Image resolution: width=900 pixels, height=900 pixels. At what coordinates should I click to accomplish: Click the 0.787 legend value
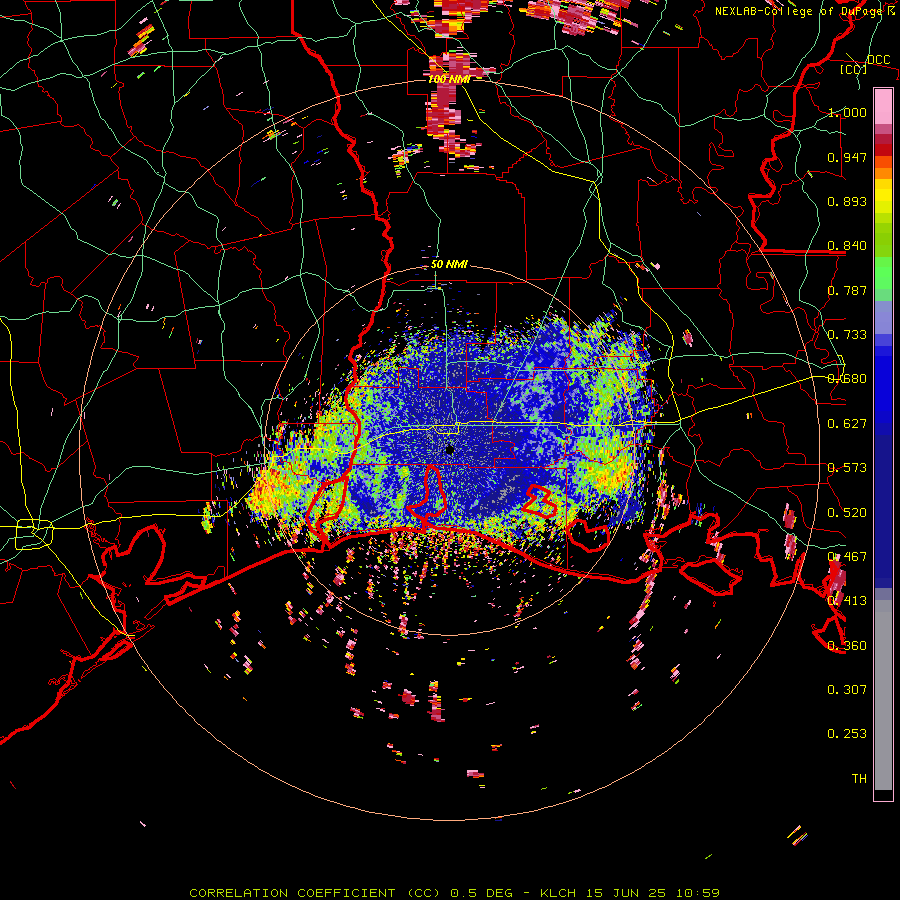847,290
